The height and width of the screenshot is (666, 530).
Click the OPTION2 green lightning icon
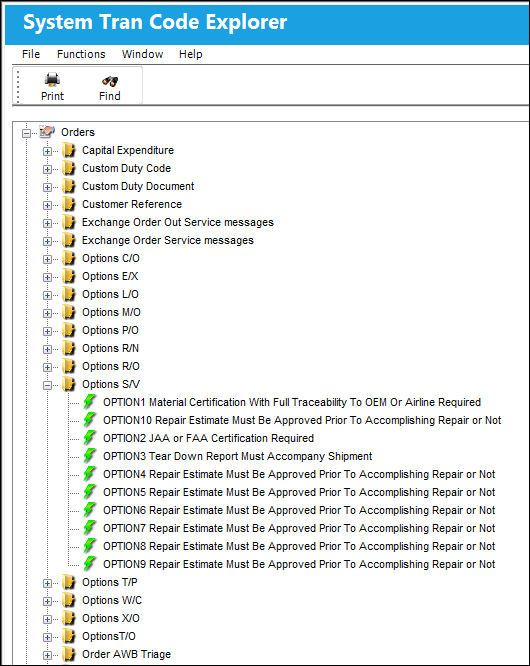click(x=90, y=438)
